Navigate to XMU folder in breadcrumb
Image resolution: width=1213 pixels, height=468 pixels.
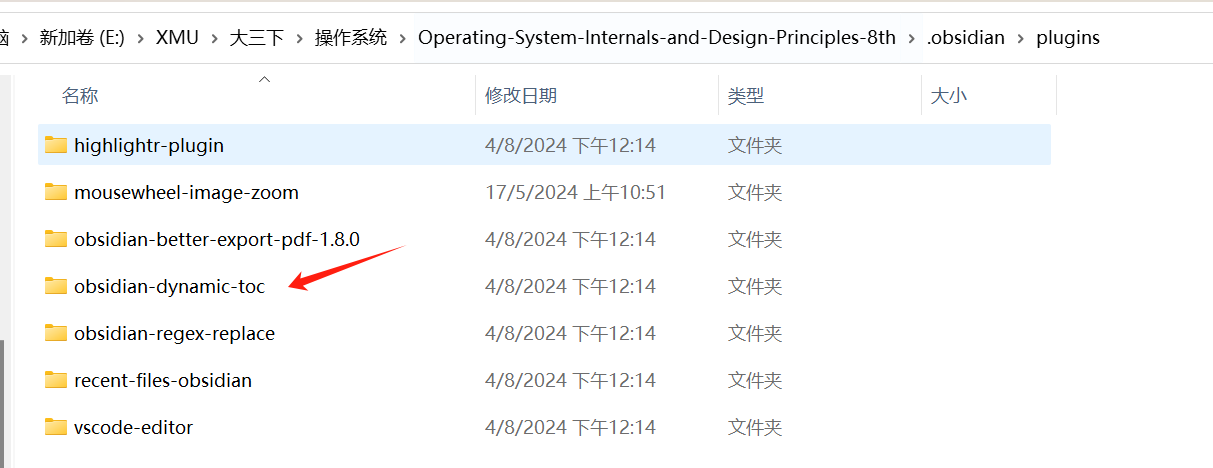[177, 38]
